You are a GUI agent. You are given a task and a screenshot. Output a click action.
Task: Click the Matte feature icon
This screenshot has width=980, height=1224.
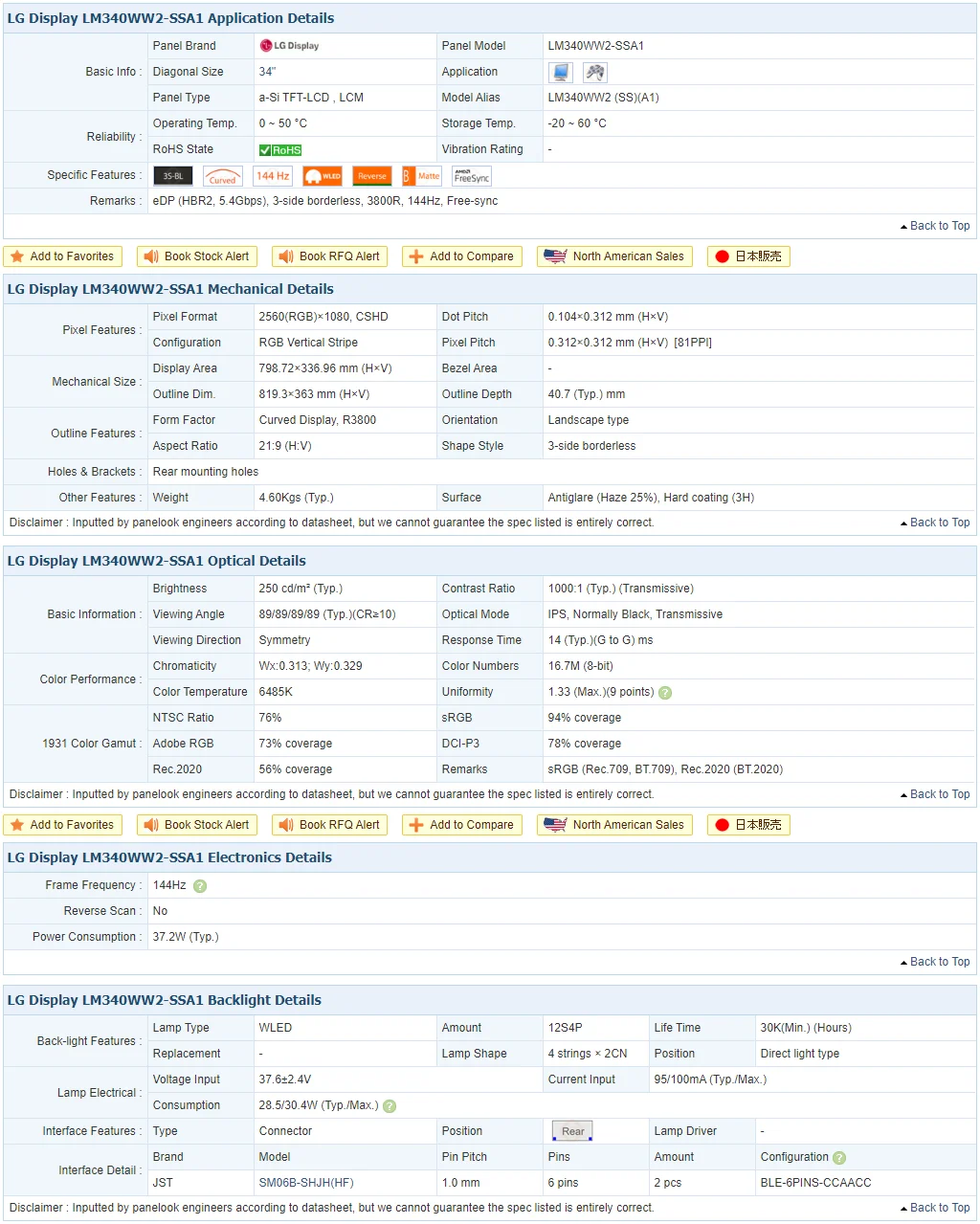pos(422,175)
